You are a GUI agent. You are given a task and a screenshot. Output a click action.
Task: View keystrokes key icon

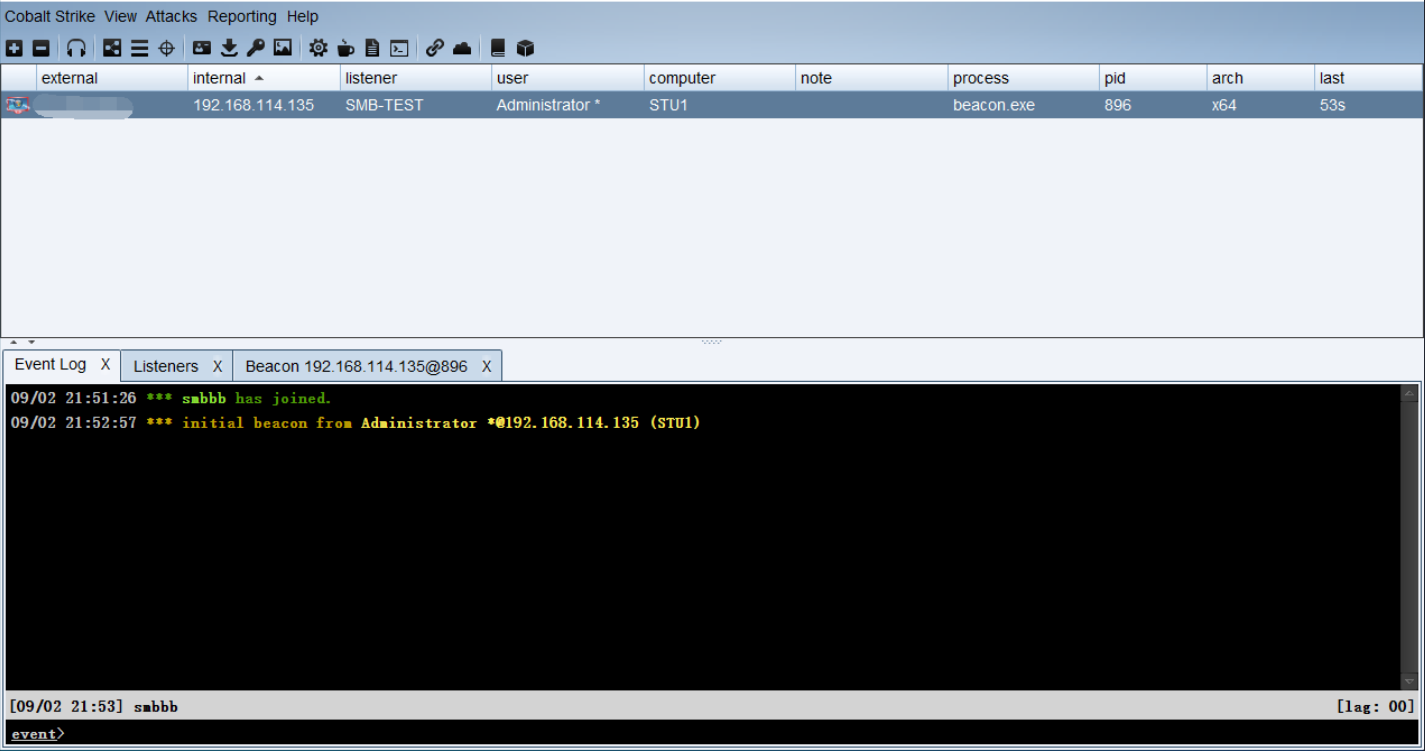(256, 48)
